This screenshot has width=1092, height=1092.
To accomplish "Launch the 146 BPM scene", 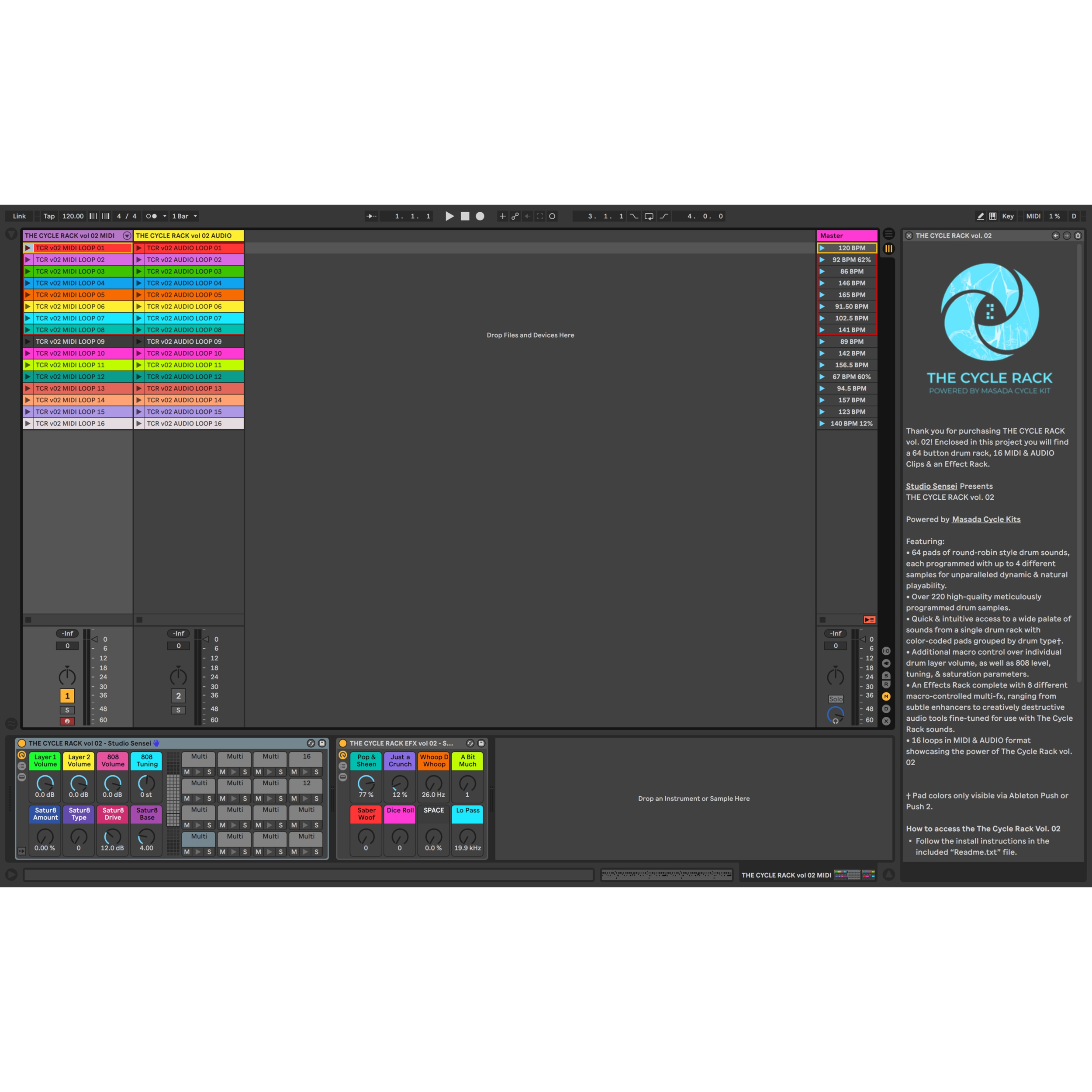I will 822,283.
